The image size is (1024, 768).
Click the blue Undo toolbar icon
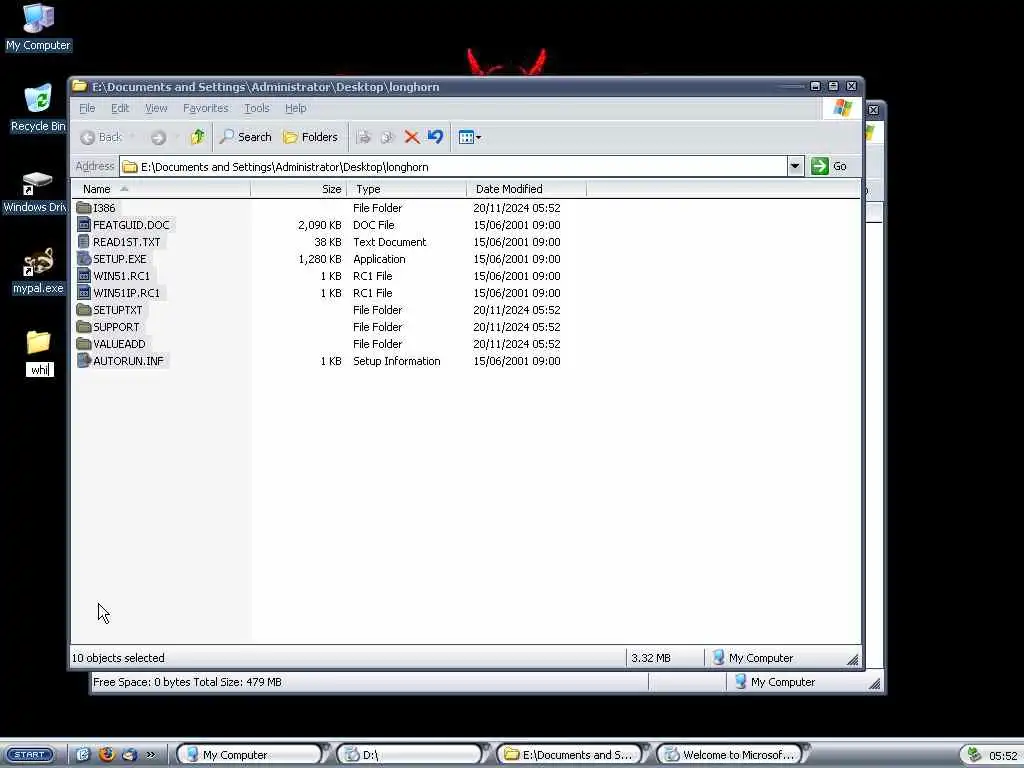(435, 136)
